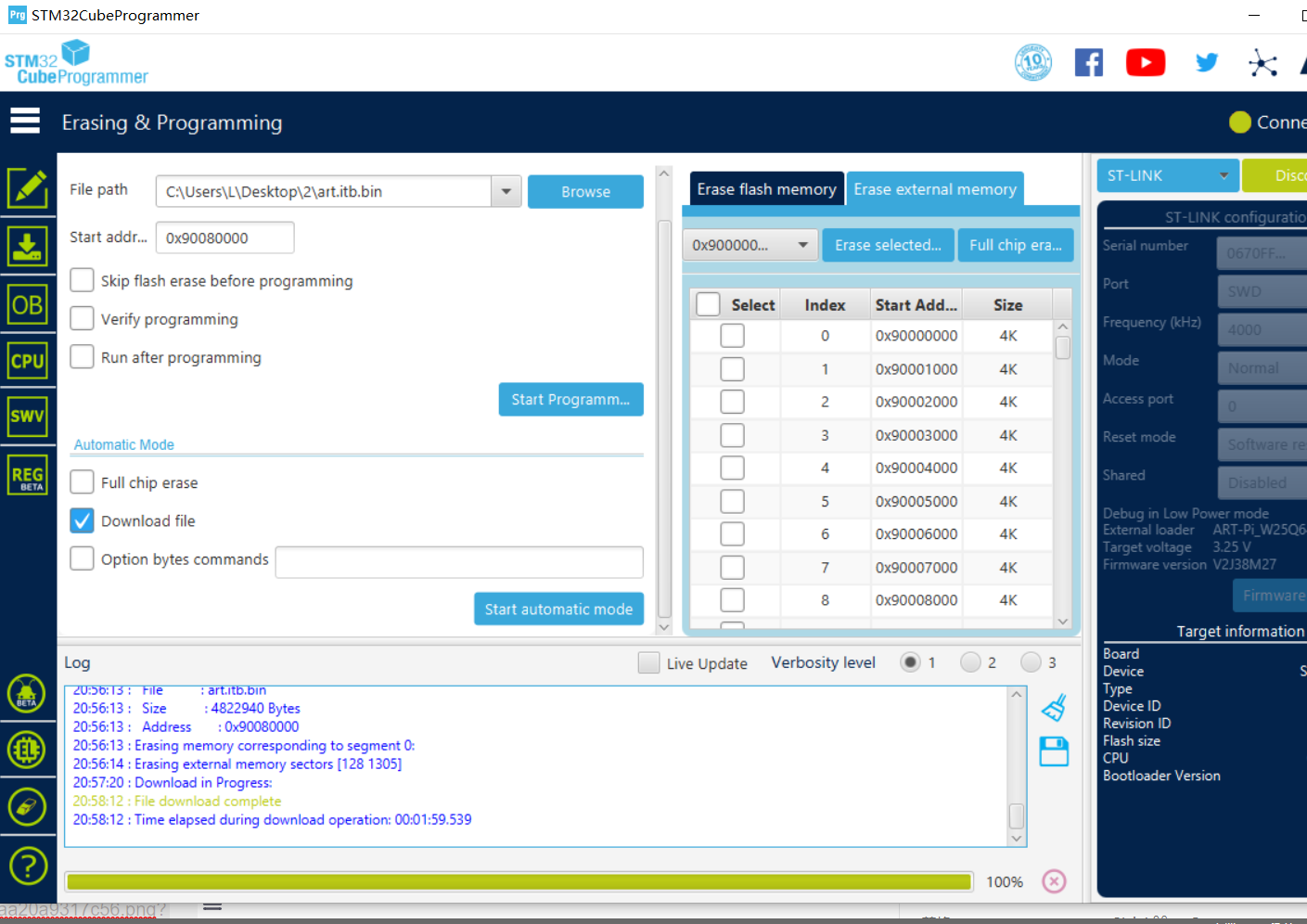The image size is (1307, 924).
Task: Set verbosity level to 2
Action: (x=970, y=661)
